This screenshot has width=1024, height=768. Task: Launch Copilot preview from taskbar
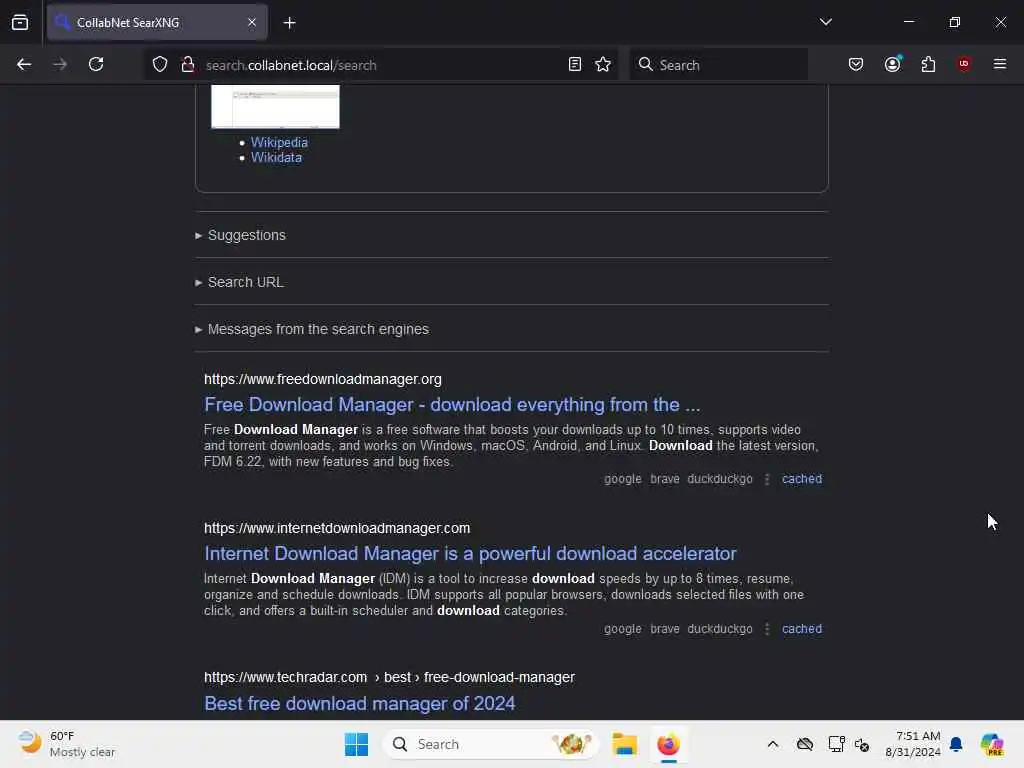992,744
